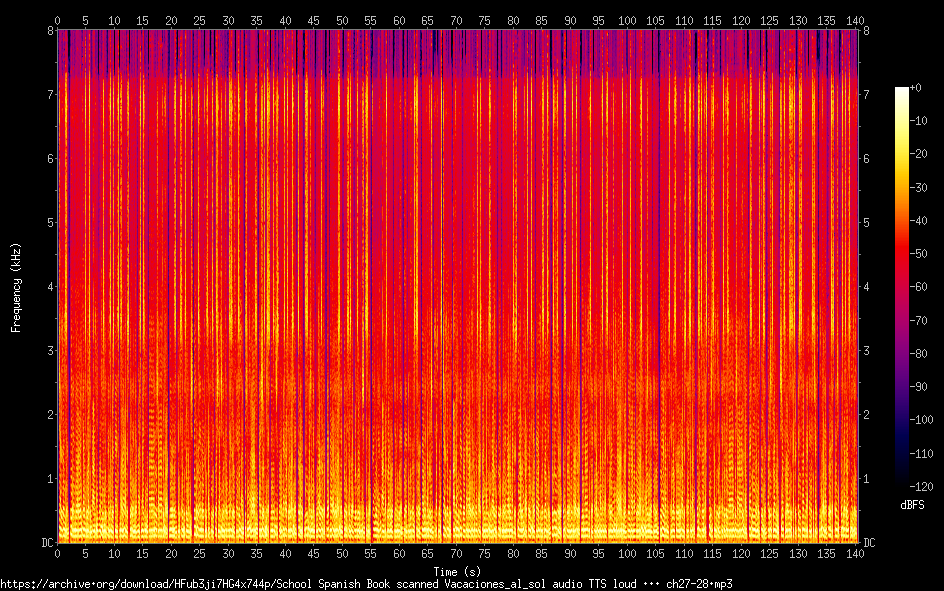Click the archive.org URL at the bottom
The height and width of the screenshot is (591, 944).
click(x=366, y=583)
